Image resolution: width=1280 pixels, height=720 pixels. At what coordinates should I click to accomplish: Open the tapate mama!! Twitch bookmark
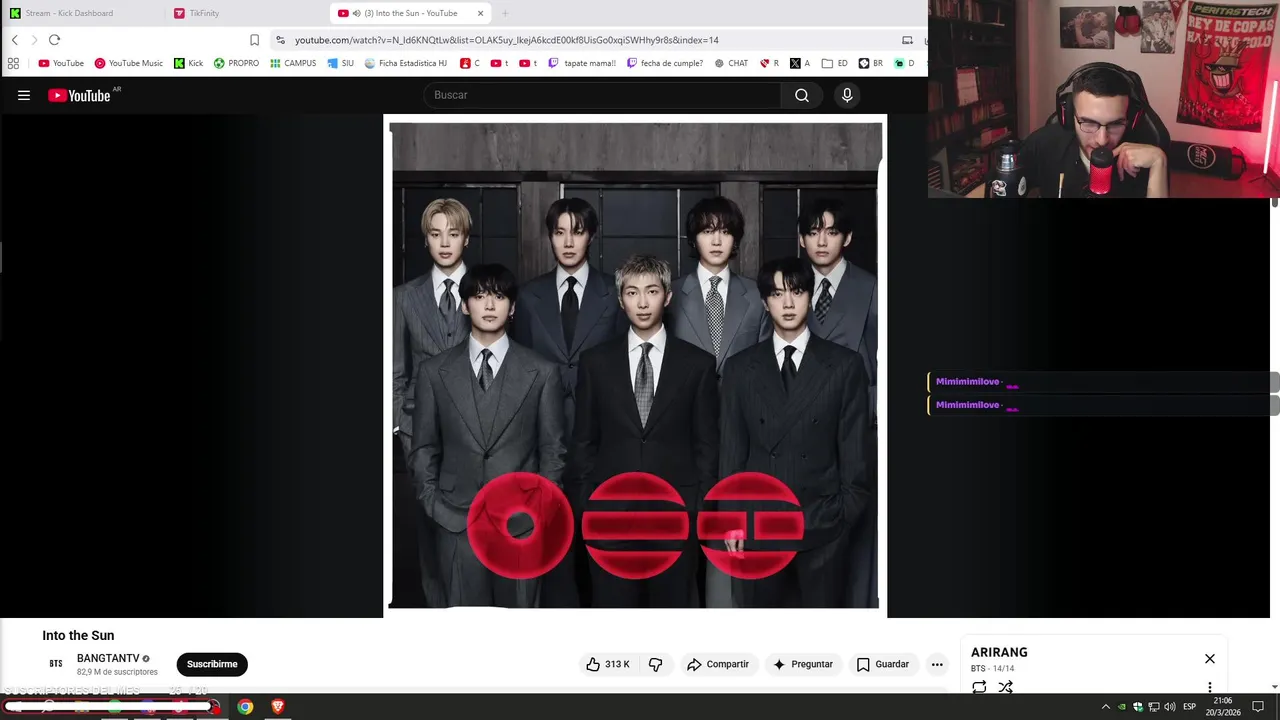[582, 63]
